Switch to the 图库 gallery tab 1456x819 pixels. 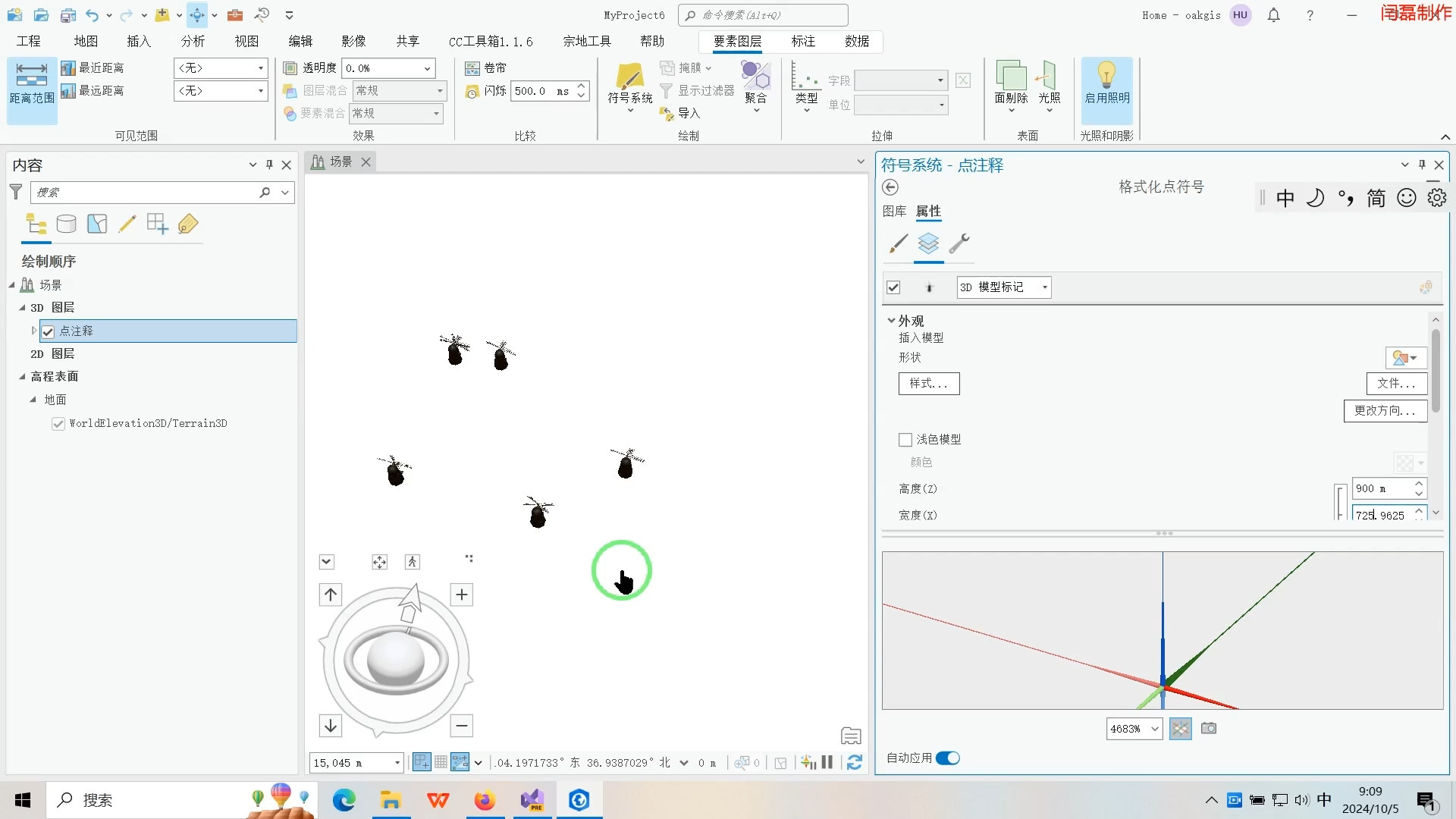click(x=895, y=212)
